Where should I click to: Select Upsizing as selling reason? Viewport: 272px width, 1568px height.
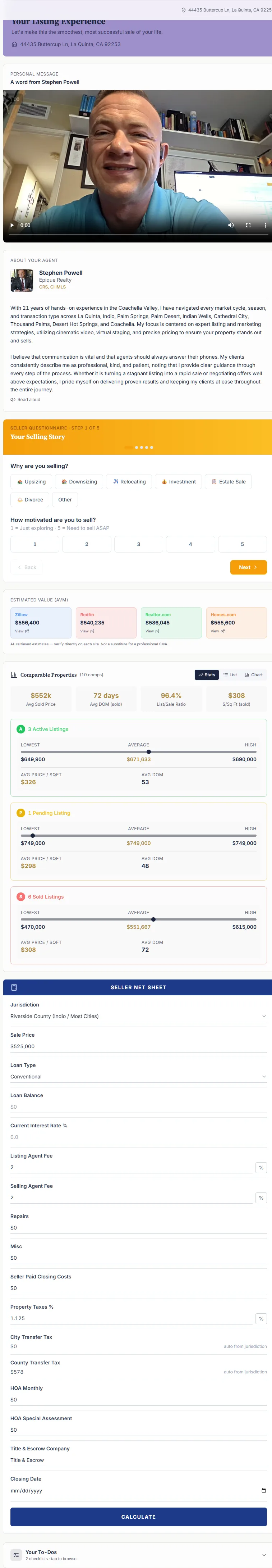click(x=32, y=481)
